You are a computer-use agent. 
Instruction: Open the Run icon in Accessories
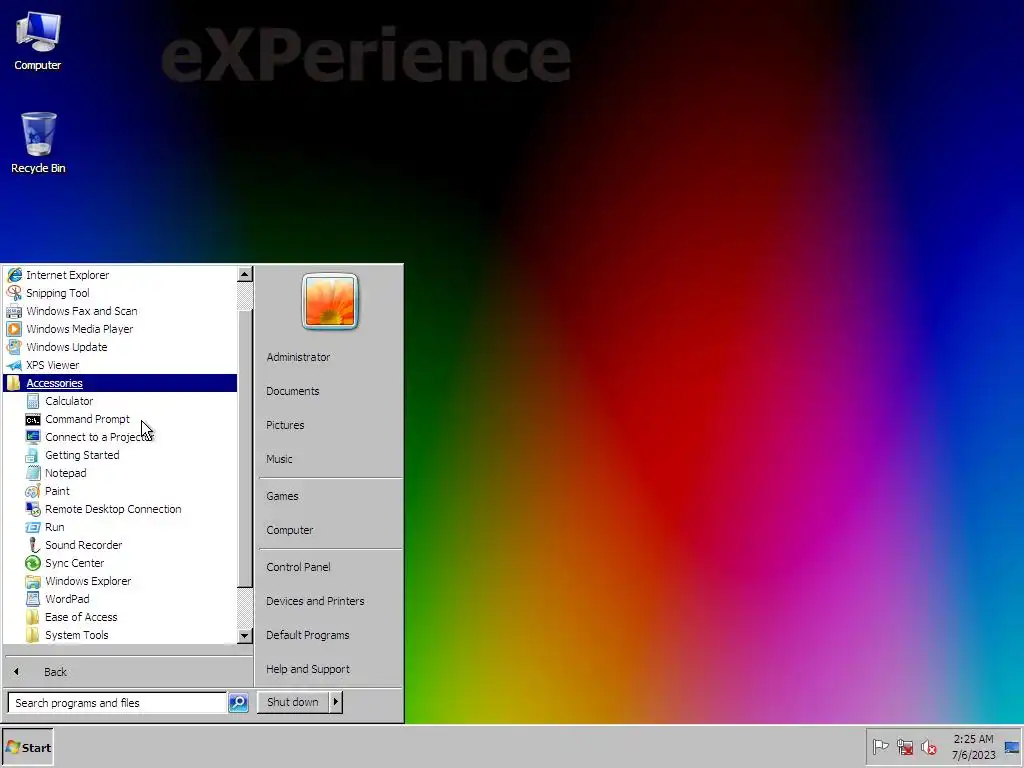pos(33,527)
